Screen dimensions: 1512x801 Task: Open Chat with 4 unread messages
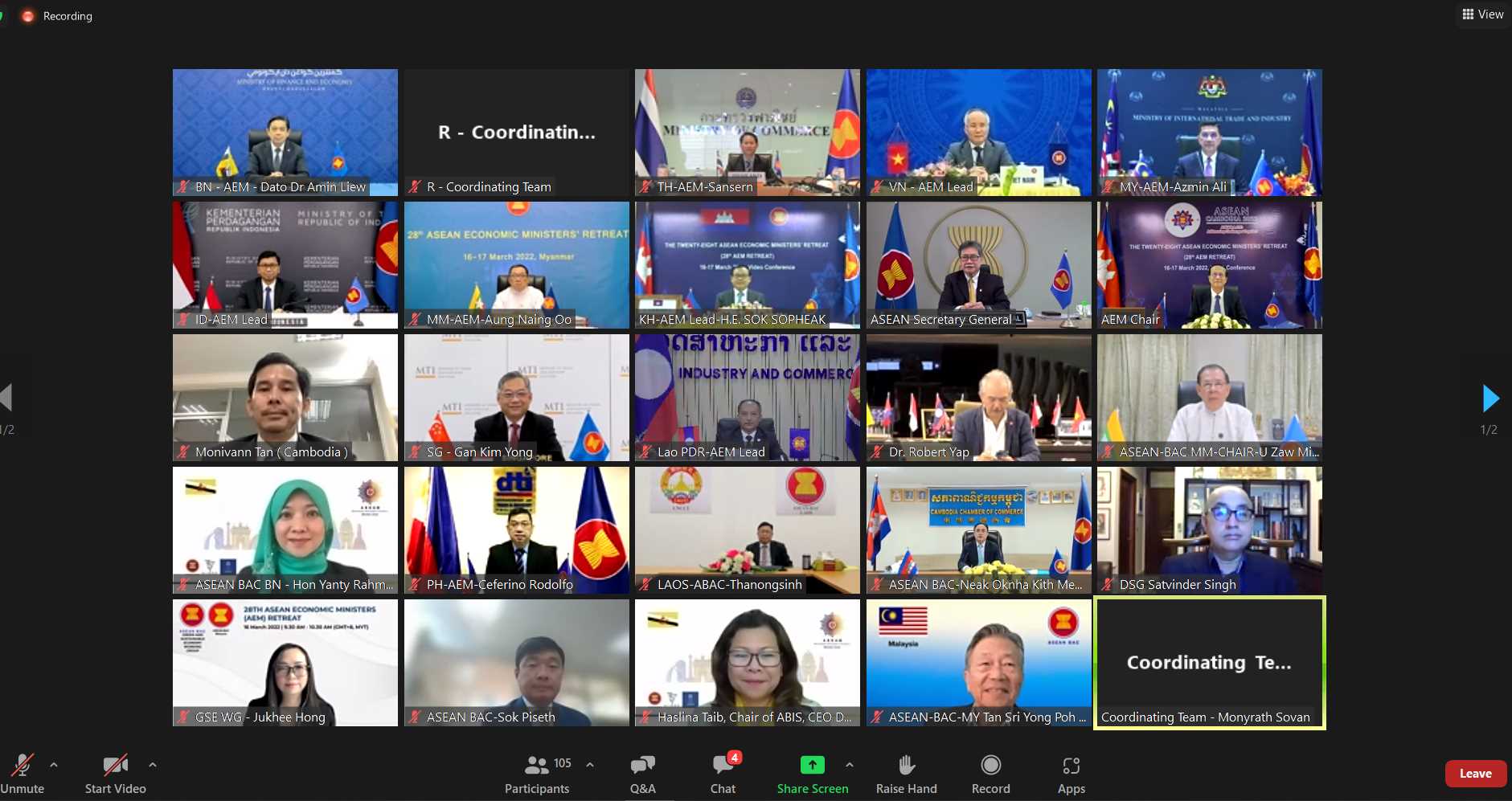723,774
